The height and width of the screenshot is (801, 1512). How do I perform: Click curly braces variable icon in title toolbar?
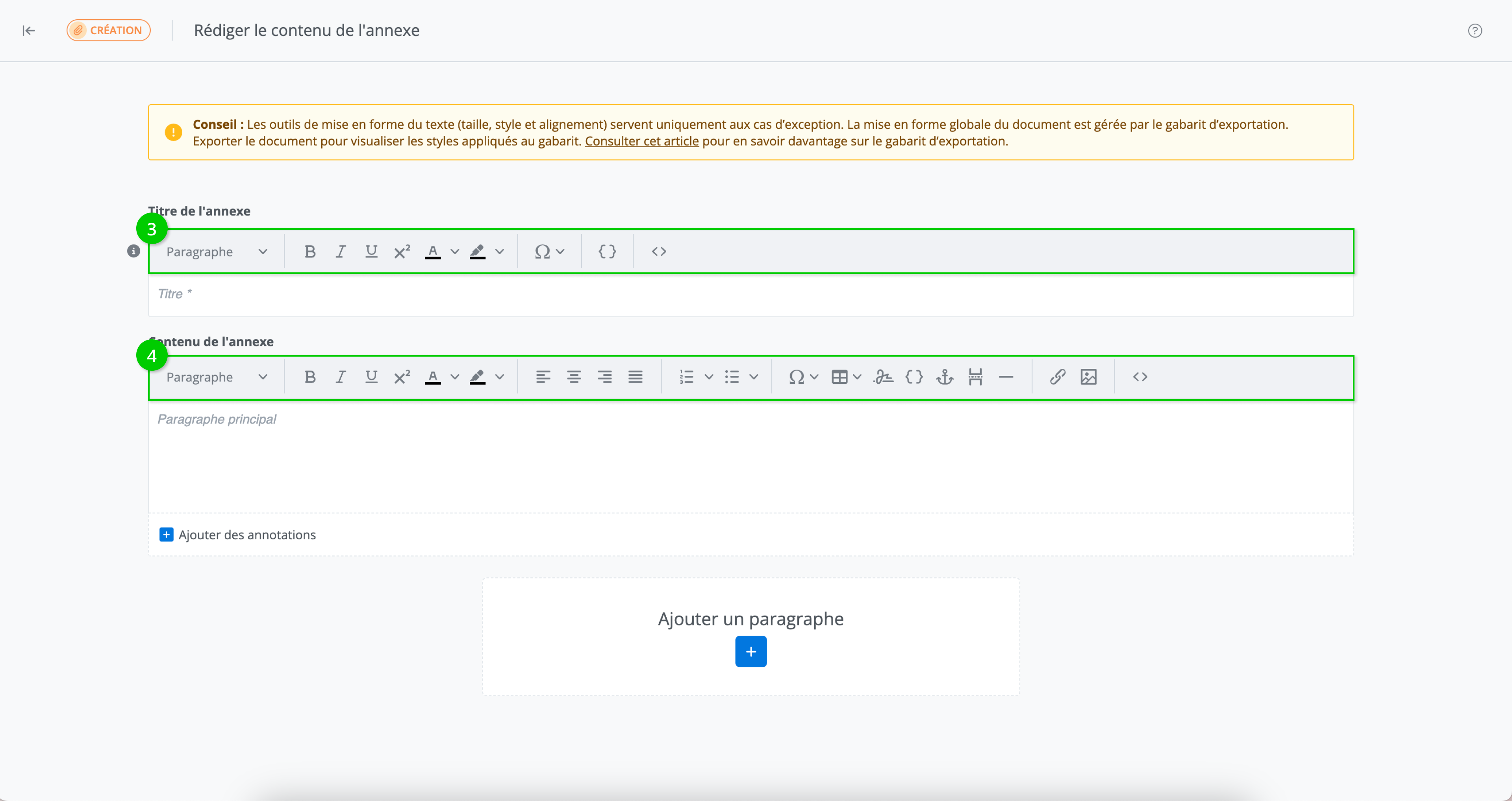[x=607, y=252]
